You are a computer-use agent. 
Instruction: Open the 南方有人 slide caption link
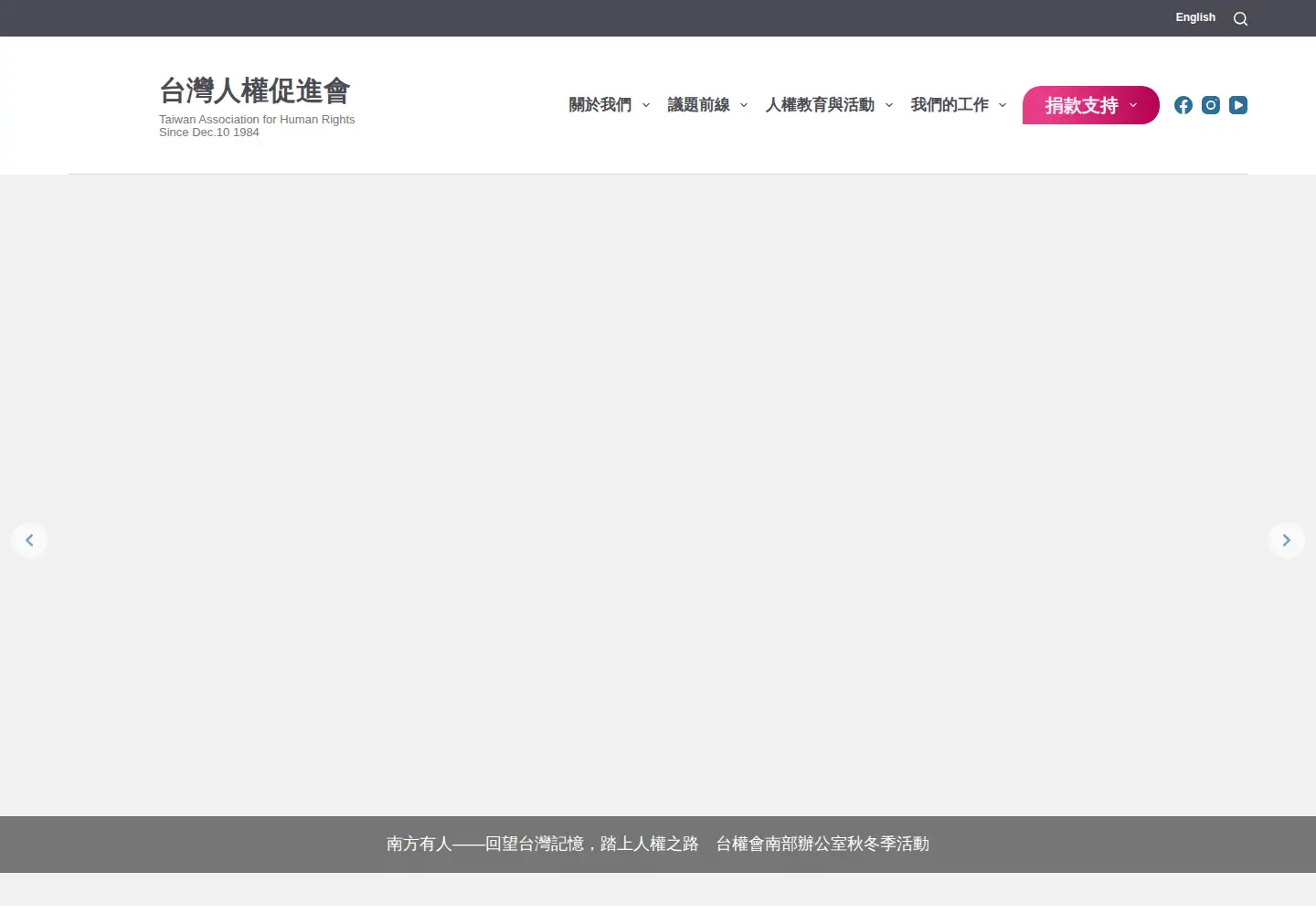point(658,844)
